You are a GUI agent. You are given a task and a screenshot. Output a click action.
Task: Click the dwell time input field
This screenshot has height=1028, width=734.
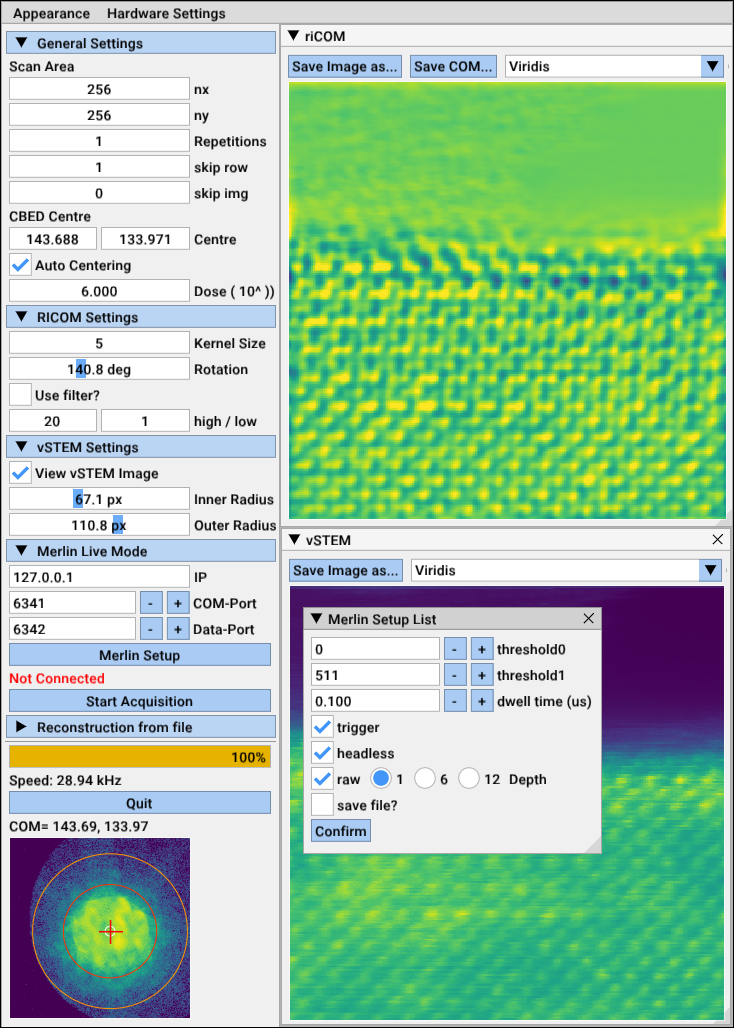(375, 701)
